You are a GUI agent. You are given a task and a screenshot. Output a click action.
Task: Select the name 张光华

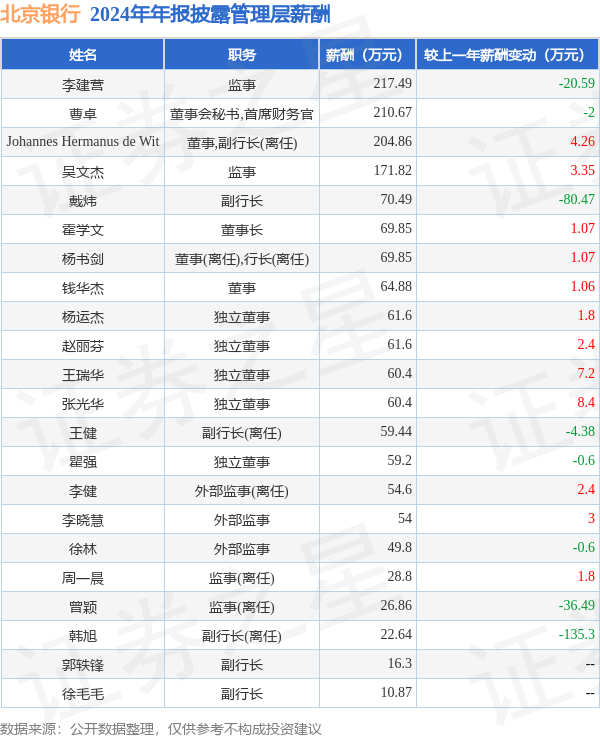coord(83,404)
